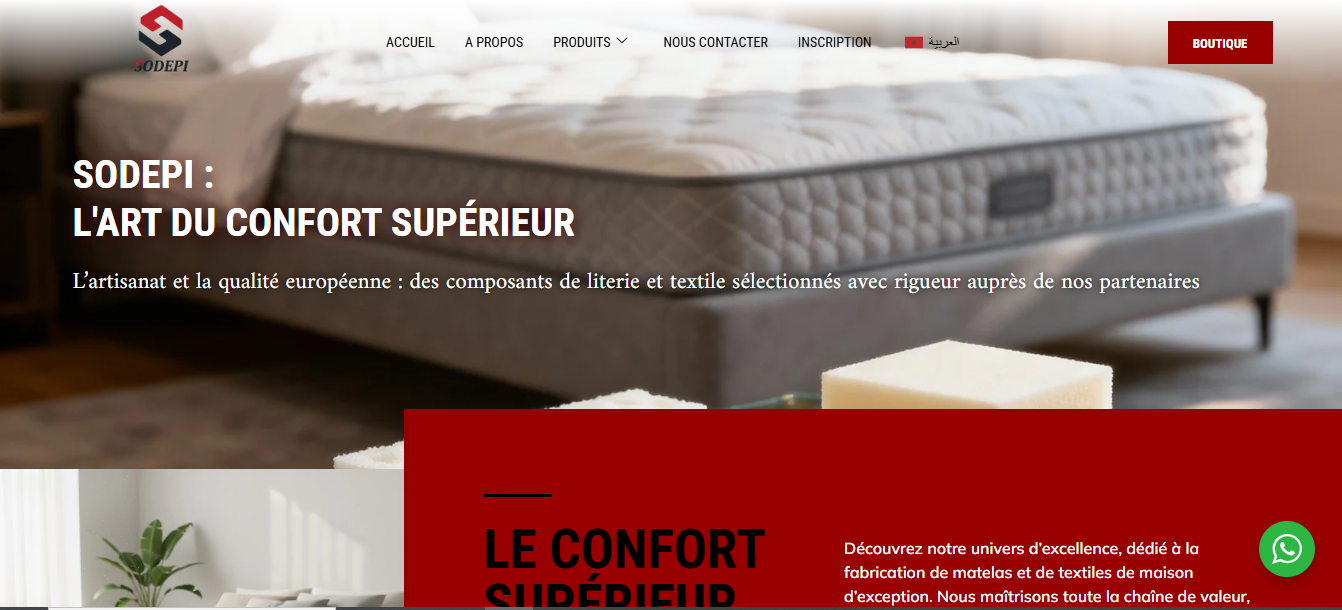Select NOUS CONTACTER in the navigation
Screen dimensions: 1342x610
716,42
